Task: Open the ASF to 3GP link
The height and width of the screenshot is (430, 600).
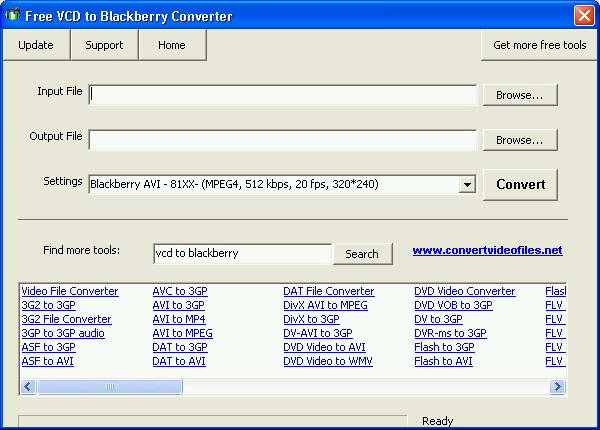Action: [x=49, y=347]
